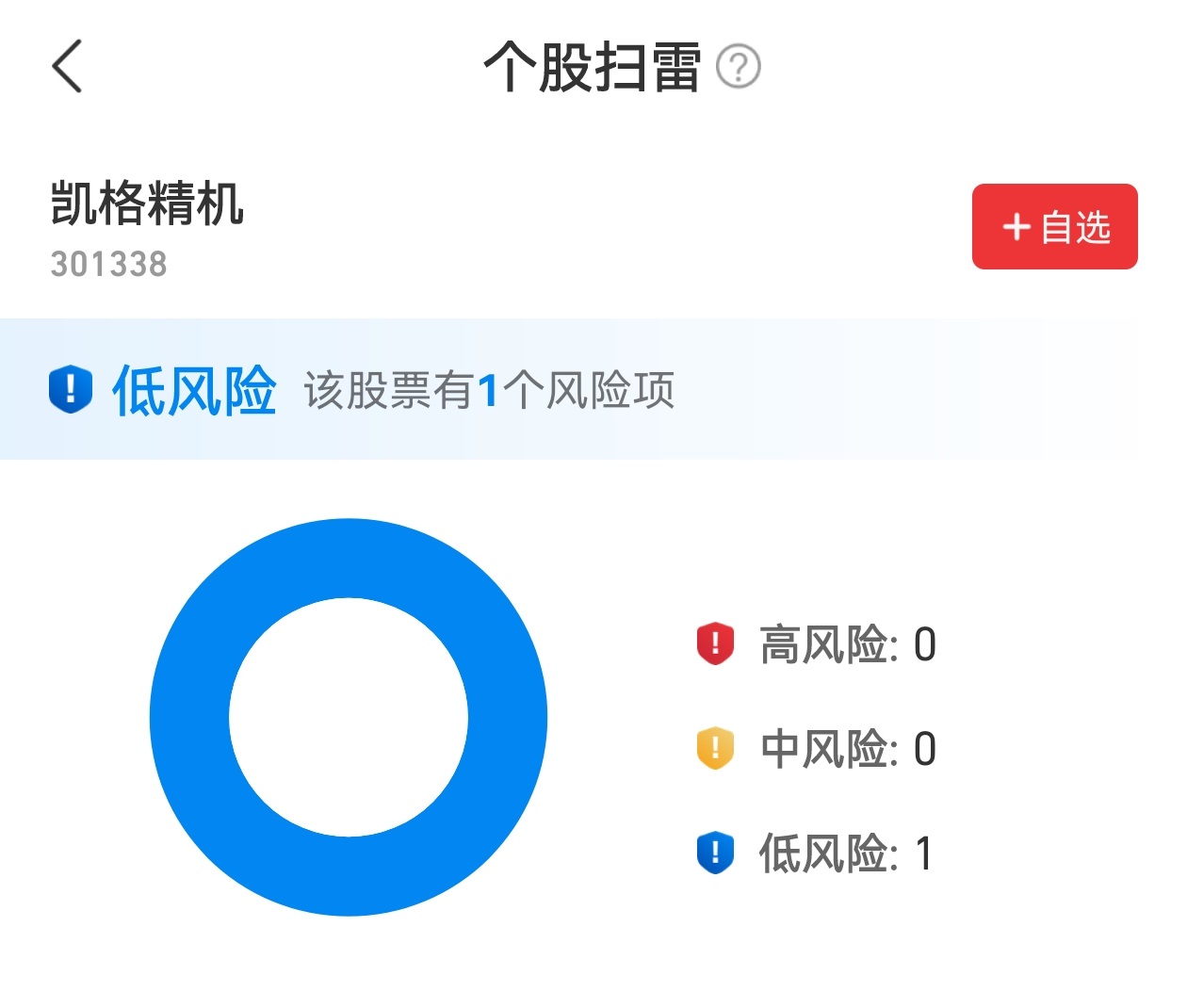The width and height of the screenshot is (1187, 1008).
Task: Tap the red 高风险 shield icon
Action: tap(715, 644)
